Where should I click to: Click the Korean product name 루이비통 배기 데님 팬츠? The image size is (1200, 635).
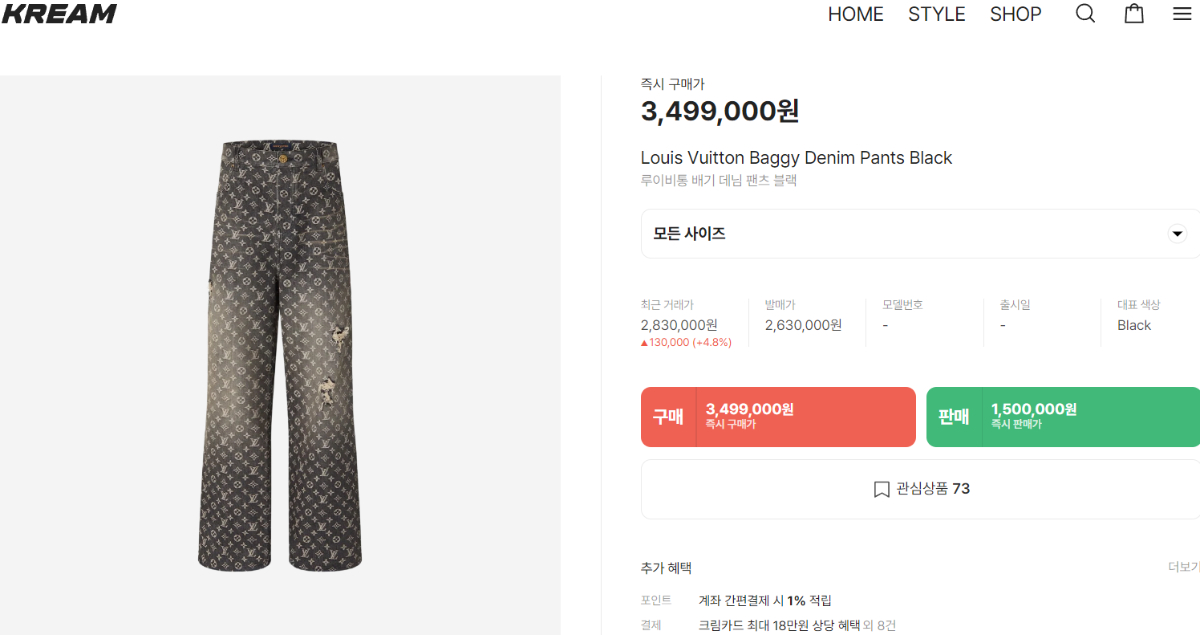(x=718, y=181)
